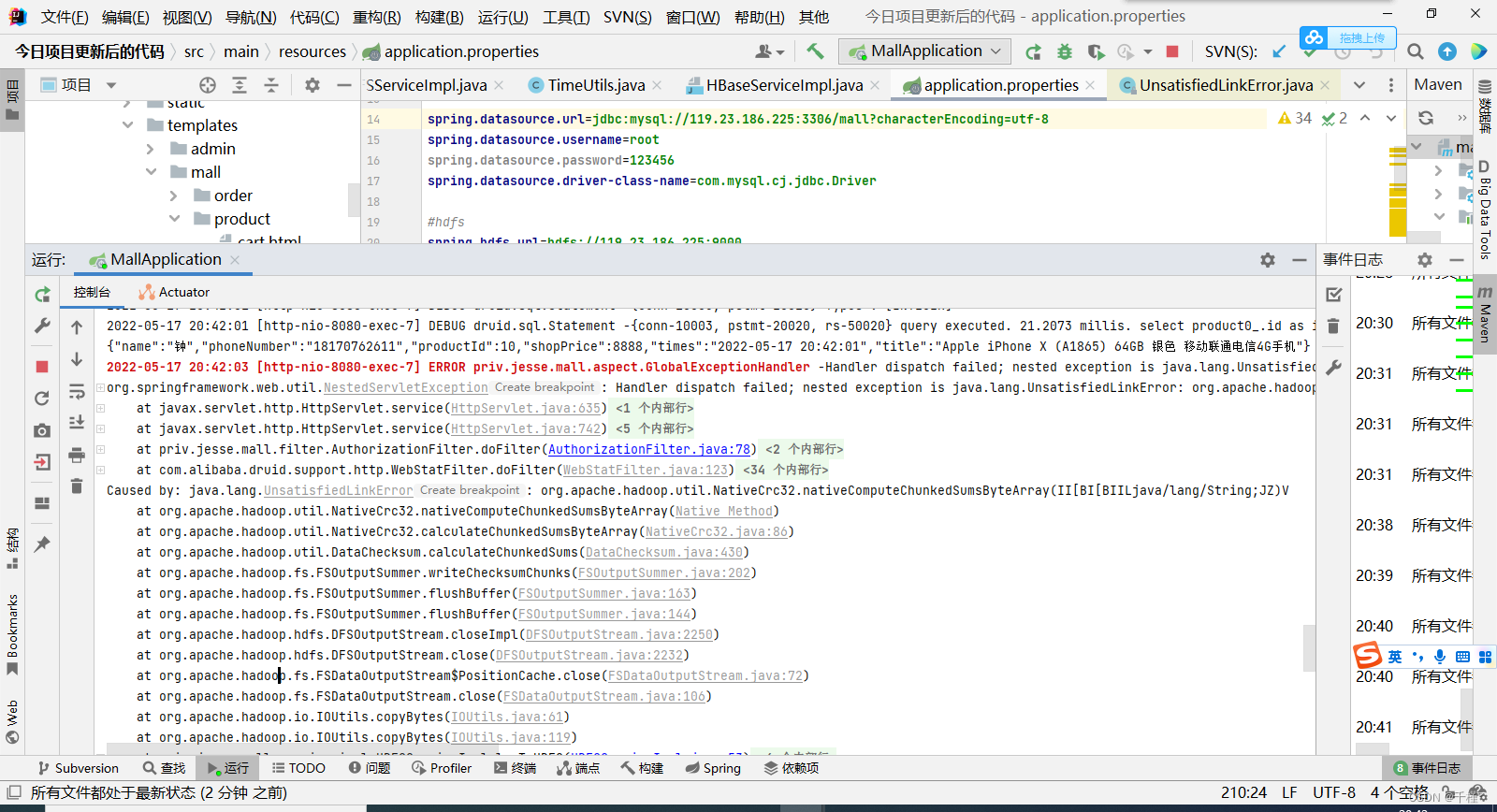Screen dimensions: 1497x812
Task: Open Spring tool window
Action: (713, 768)
